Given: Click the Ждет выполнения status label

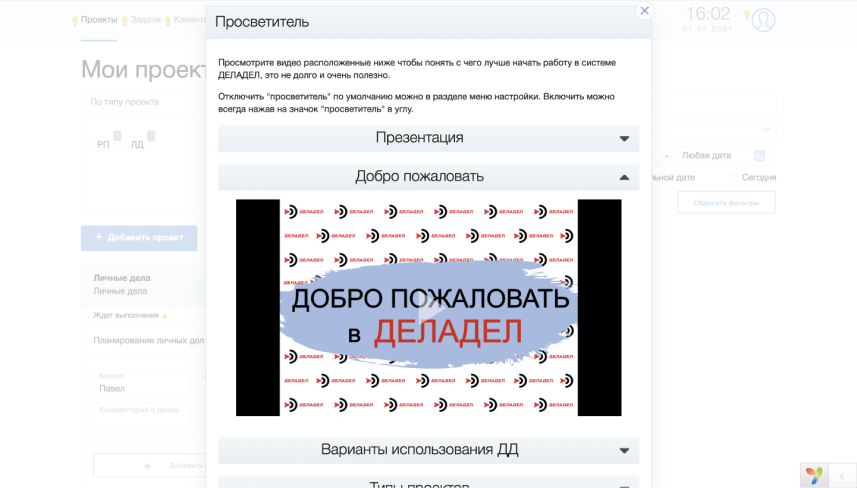Looking at the screenshot, I should [x=126, y=315].
